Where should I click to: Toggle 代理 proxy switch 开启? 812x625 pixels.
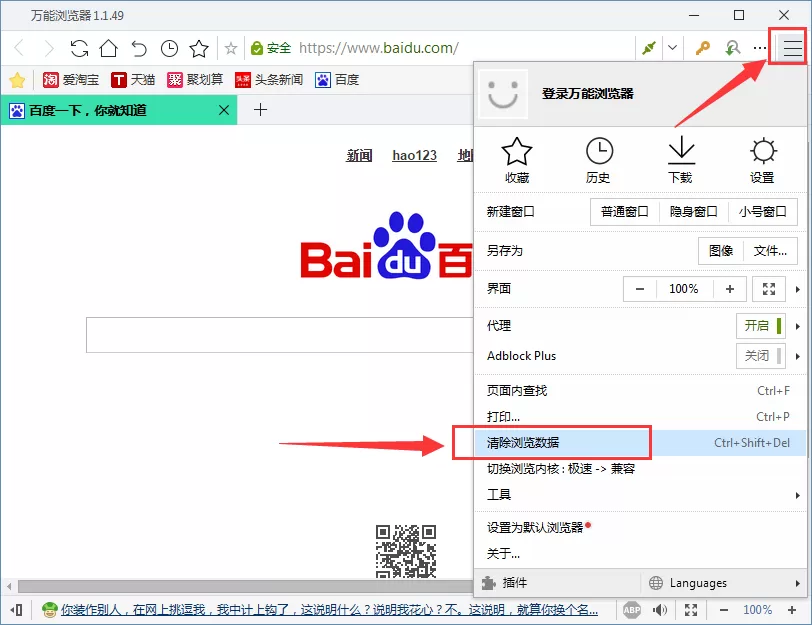[x=761, y=326]
